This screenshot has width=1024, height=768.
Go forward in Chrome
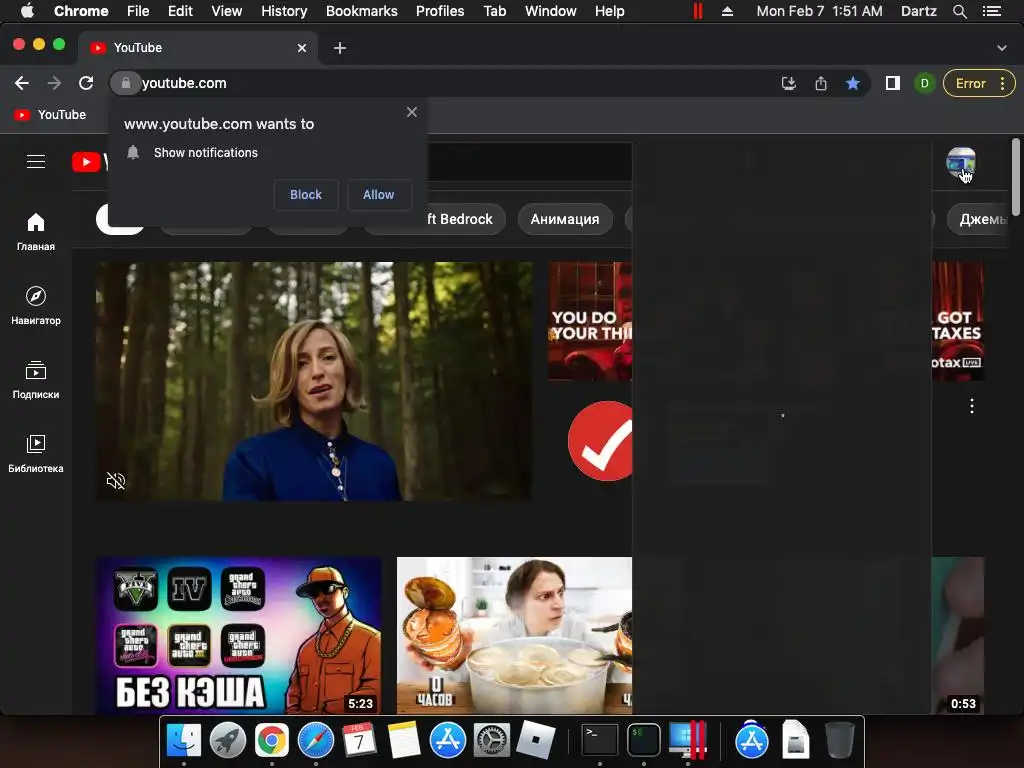[x=54, y=83]
